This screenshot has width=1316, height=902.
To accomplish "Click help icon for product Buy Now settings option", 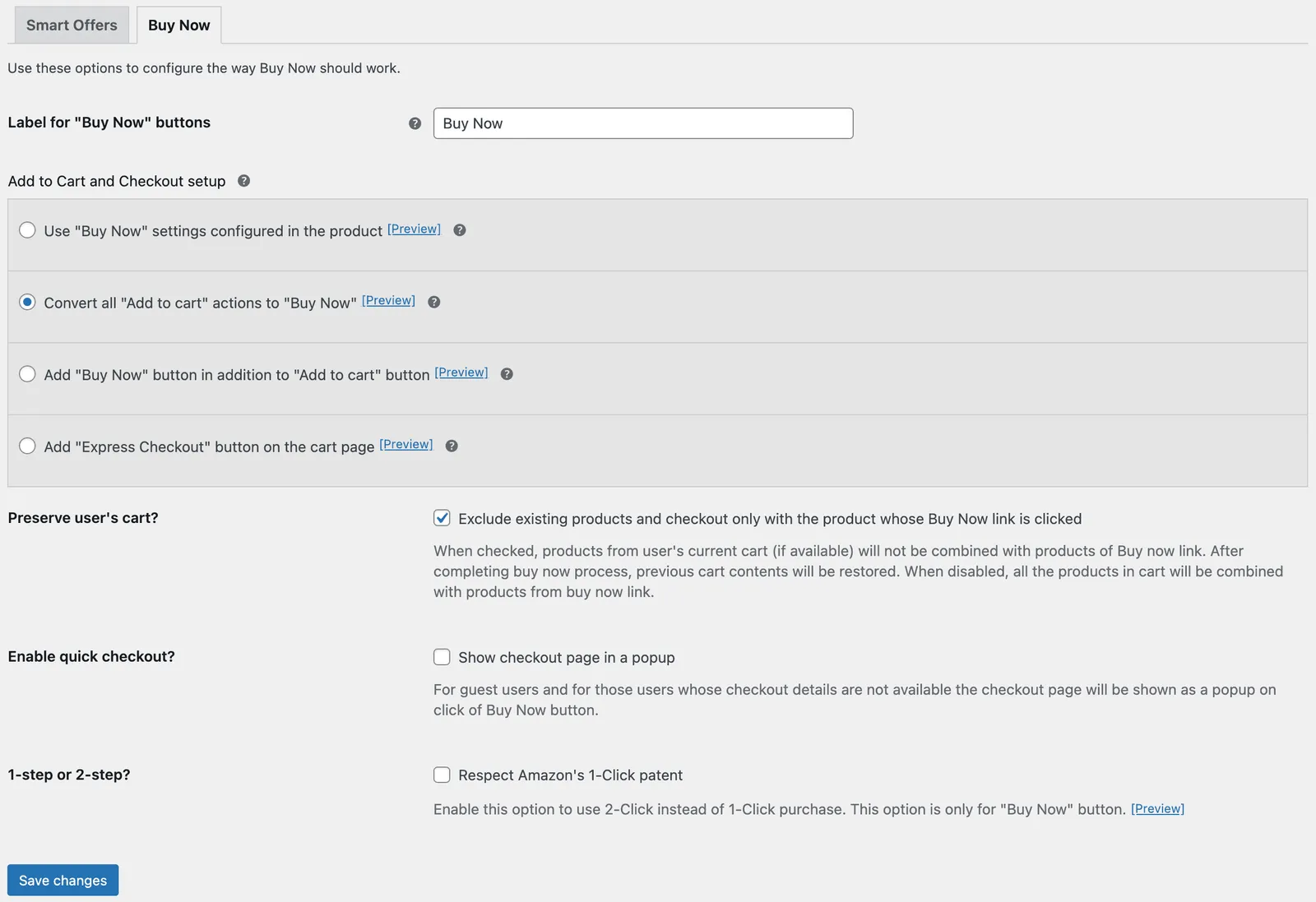I will (460, 230).
